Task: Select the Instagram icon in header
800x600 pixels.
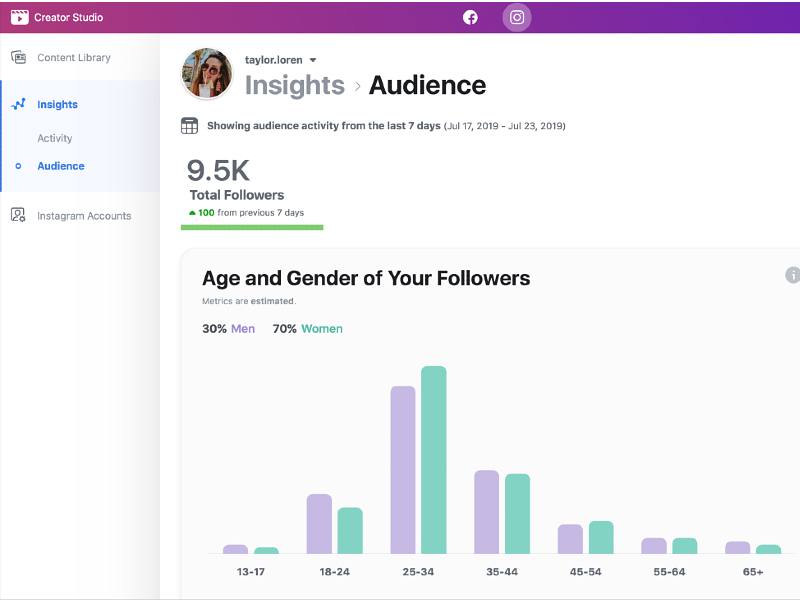Action: (x=517, y=17)
